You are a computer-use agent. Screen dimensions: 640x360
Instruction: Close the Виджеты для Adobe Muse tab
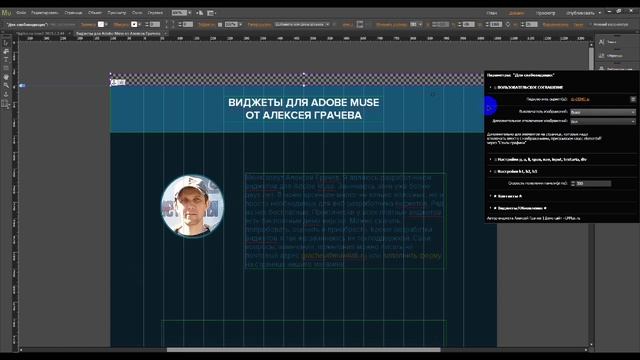165,33
